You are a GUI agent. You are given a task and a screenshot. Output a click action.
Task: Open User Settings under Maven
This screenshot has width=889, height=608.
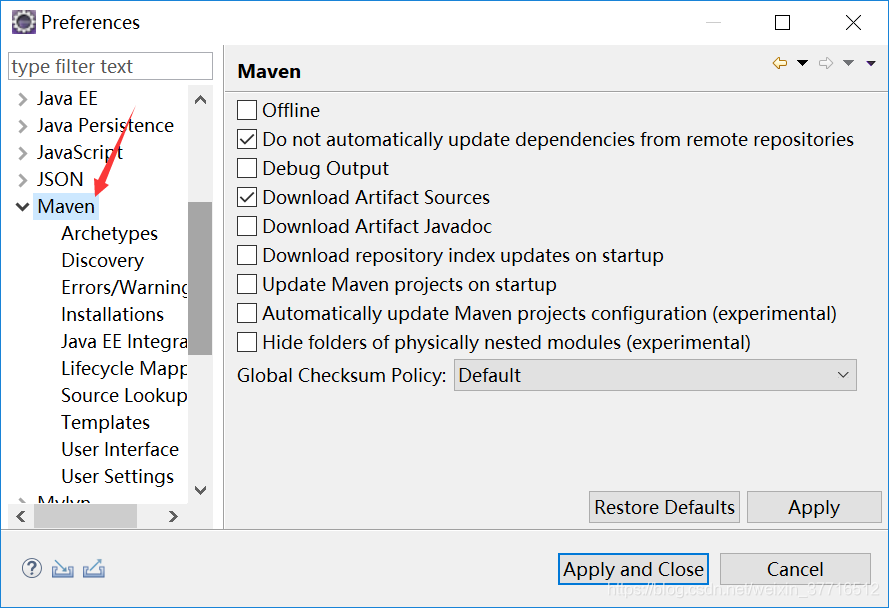pos(117,476)
